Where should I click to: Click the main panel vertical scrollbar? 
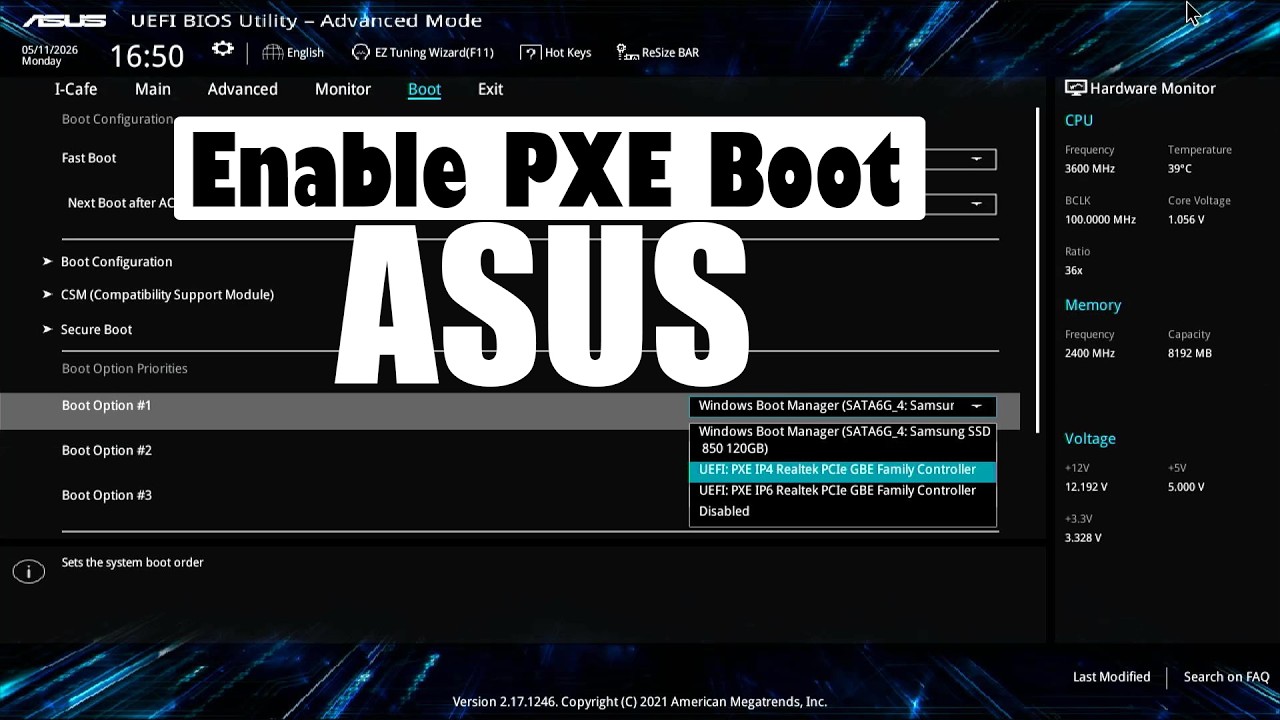click(x=1038, y=270)
